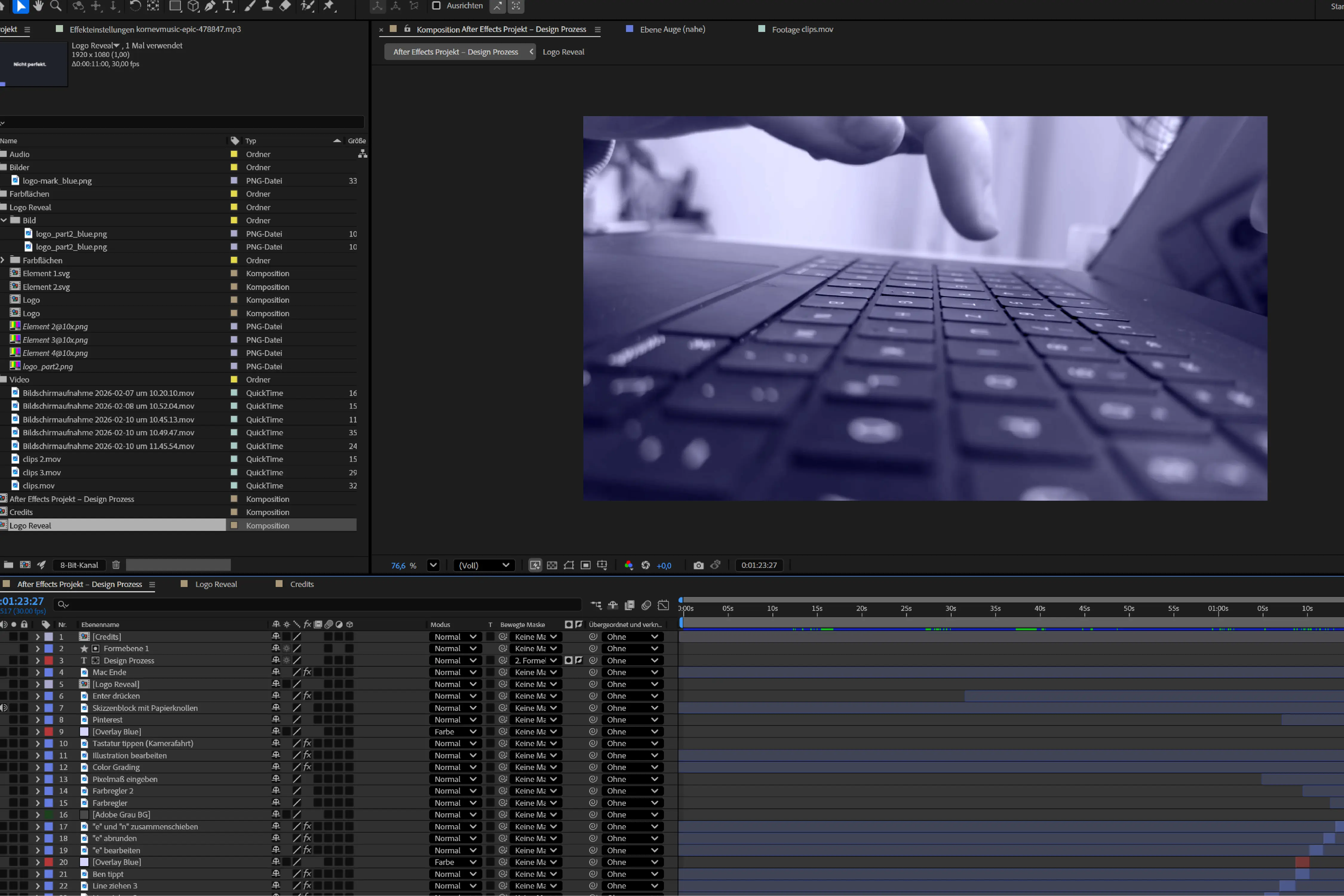Select the Rectangle shape tool
Screen dimensions: 1344x896
[176, 6]
